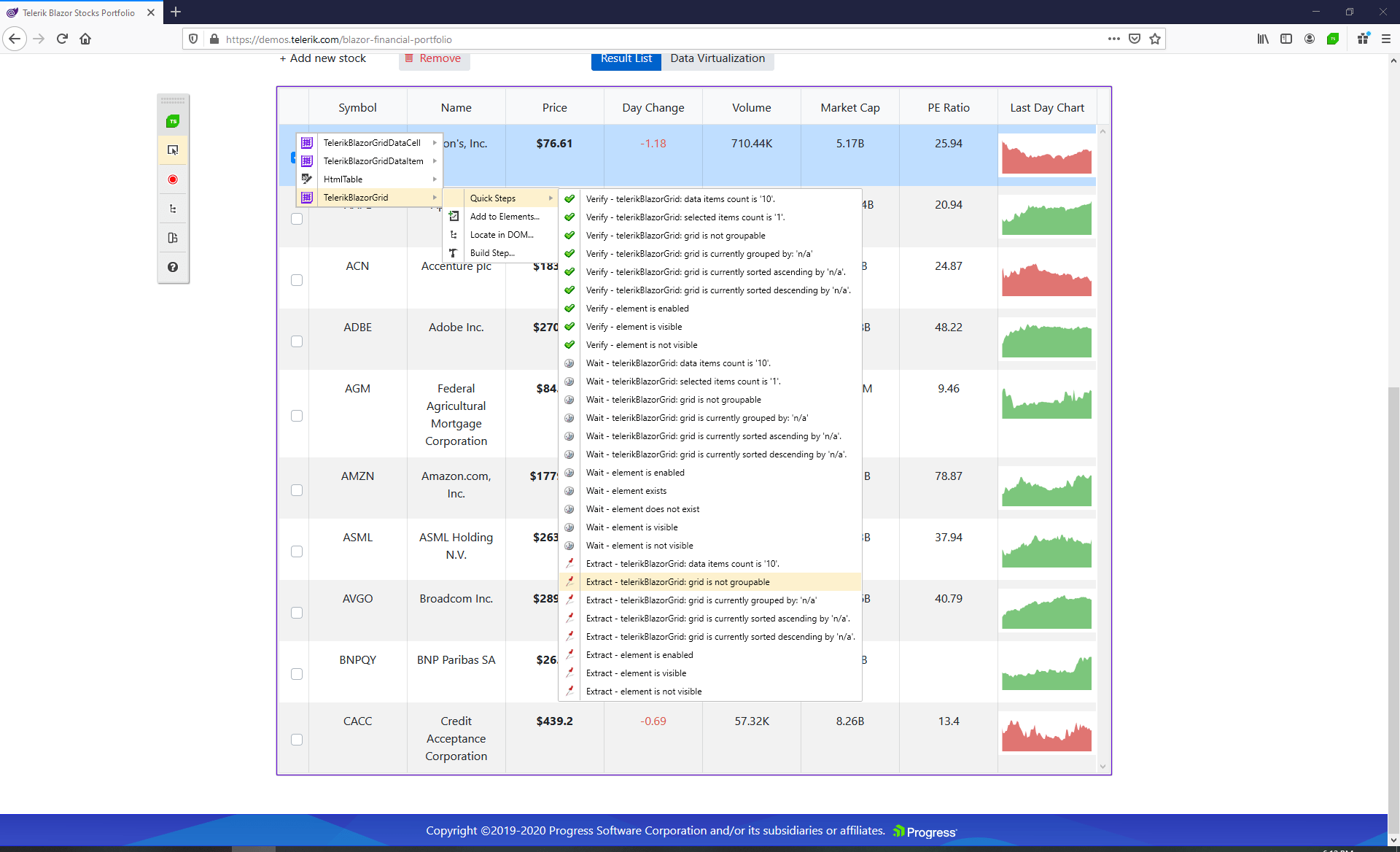Click the browser back arrow

[x=15, y=39]
